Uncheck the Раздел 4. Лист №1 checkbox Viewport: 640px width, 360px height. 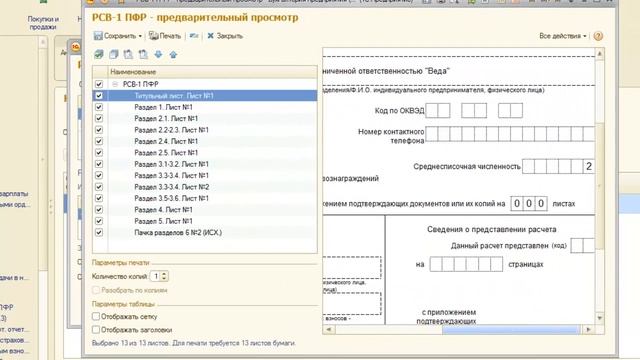pyautogui.click(x=99, y=210)
